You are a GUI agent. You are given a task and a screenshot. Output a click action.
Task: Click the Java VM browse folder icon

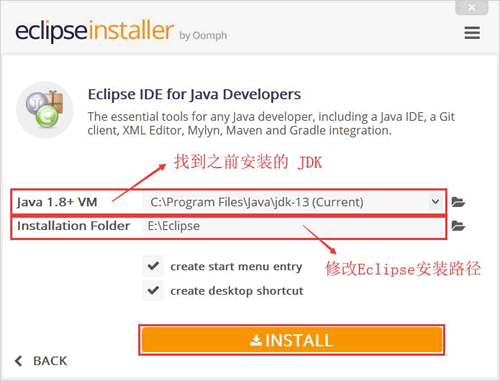[458, 202]
